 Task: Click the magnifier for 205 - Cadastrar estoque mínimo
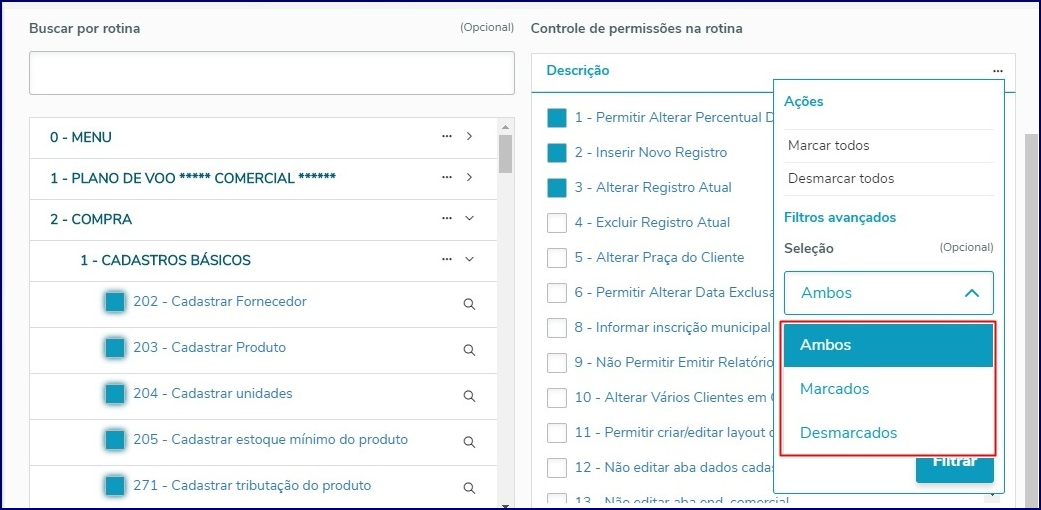pos(469,442)
